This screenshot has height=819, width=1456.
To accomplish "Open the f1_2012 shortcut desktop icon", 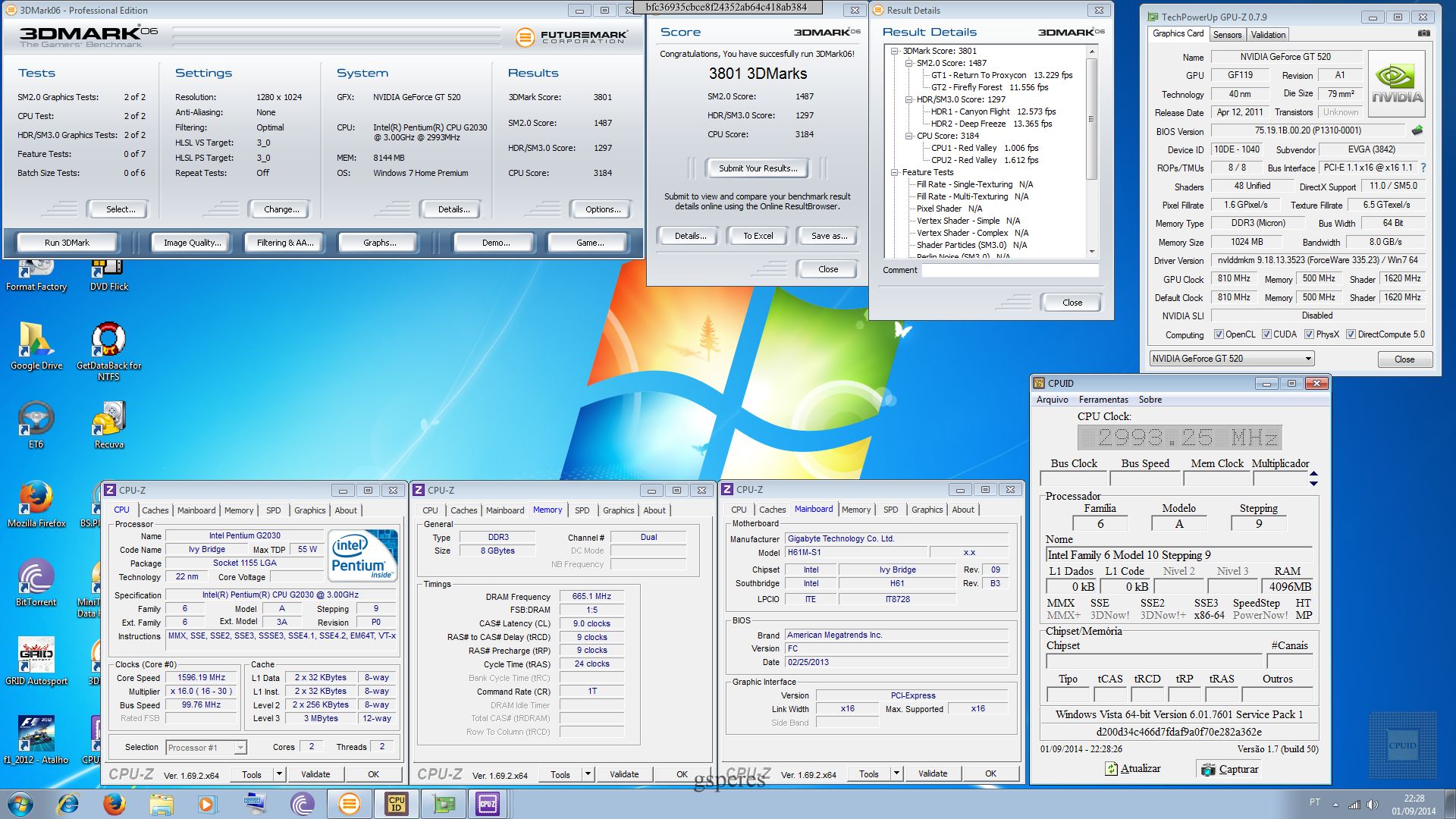I will click(36, 740).
